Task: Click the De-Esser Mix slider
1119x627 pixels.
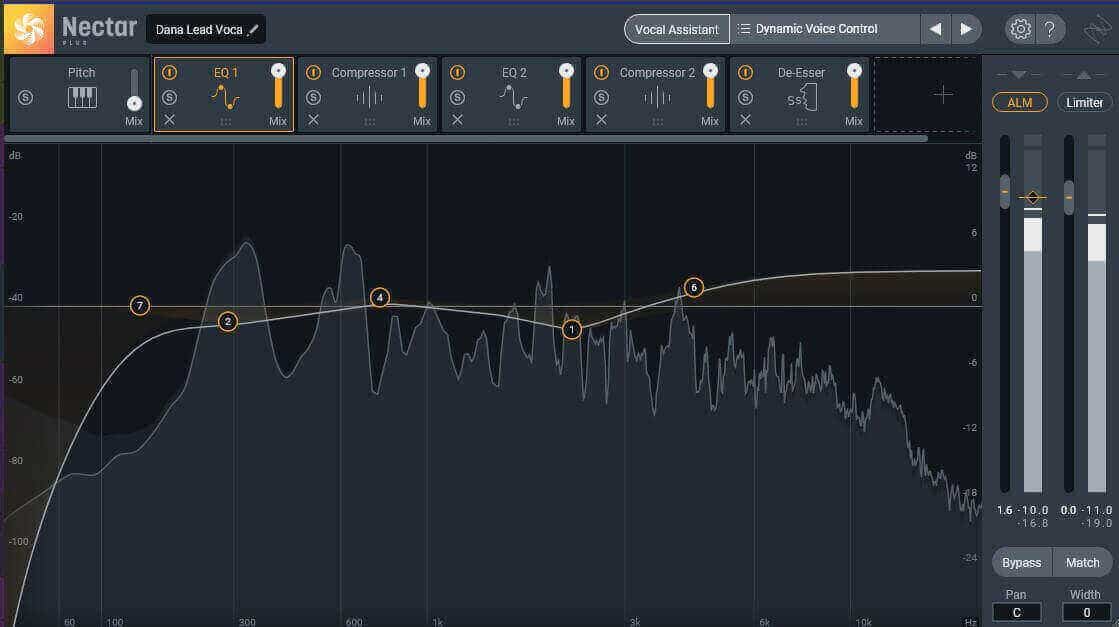Action: point(855,86)
